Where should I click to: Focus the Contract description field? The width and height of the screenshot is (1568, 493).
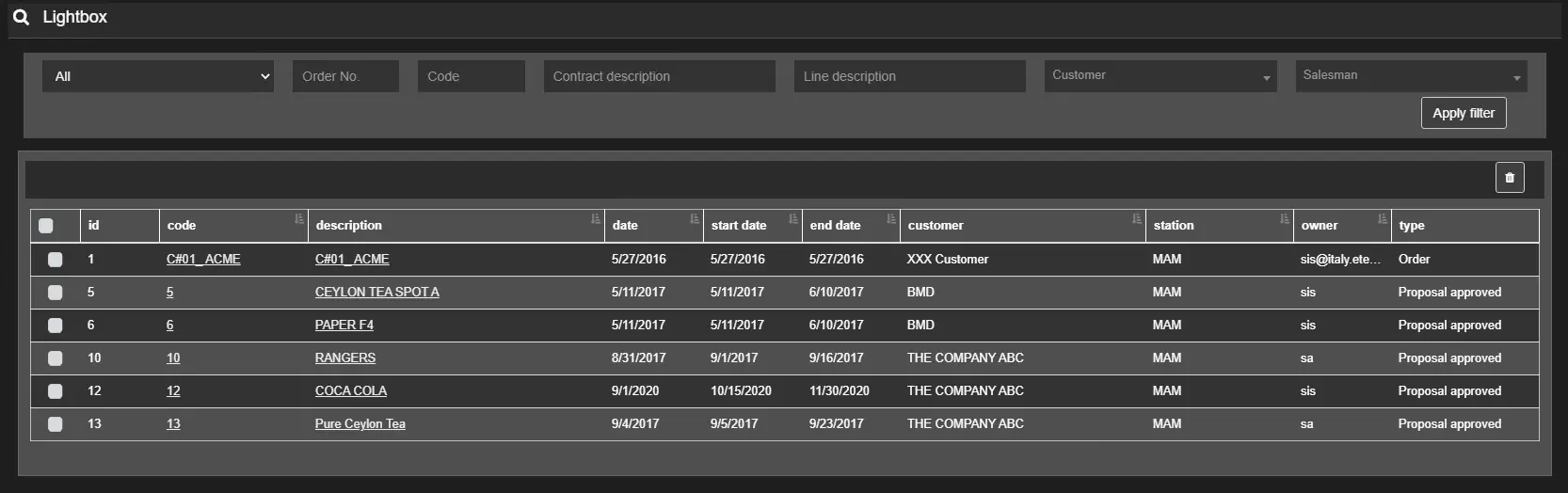659,76
